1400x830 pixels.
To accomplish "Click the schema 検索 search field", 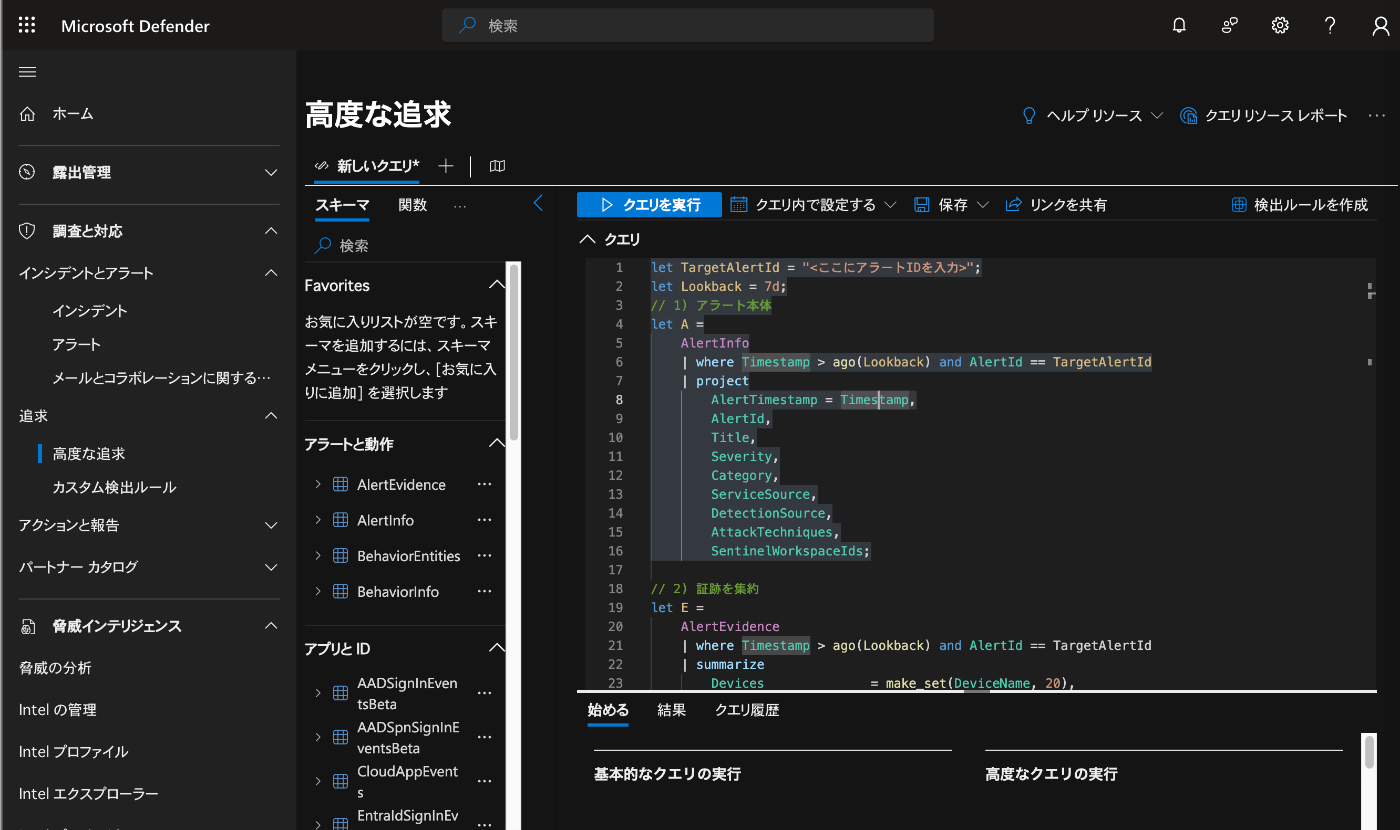I will pos(405,245).
